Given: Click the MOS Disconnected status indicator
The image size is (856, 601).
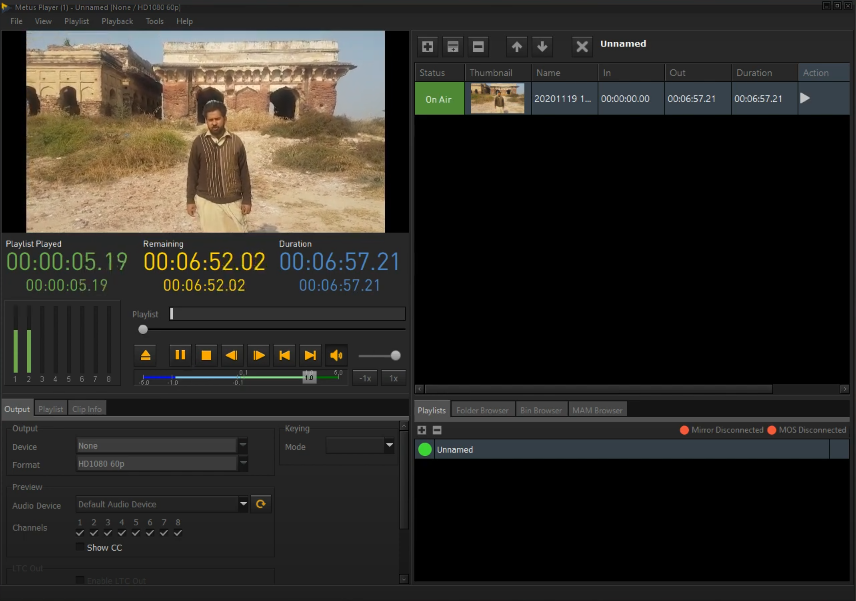Looking at the screenshot, I should 807,430.
